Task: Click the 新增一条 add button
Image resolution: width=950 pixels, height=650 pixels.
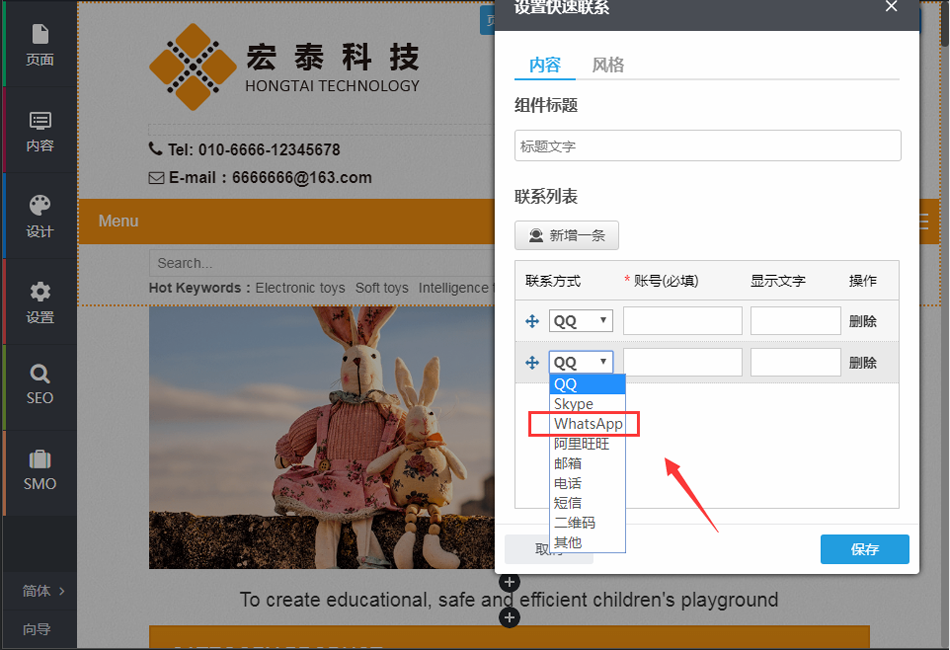Action: pyautogui.click(x=567, y=236)
